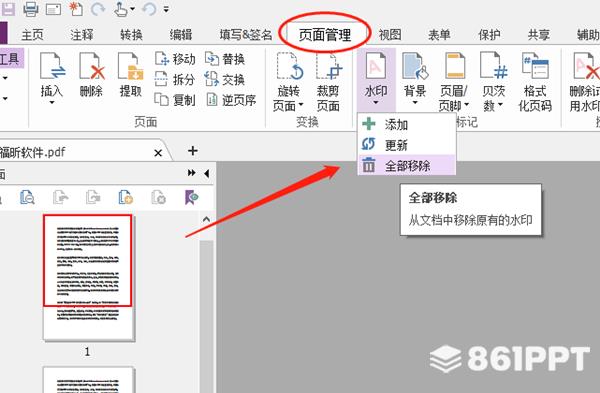Click the 删除 (delete page) icon

pos(92,66)
